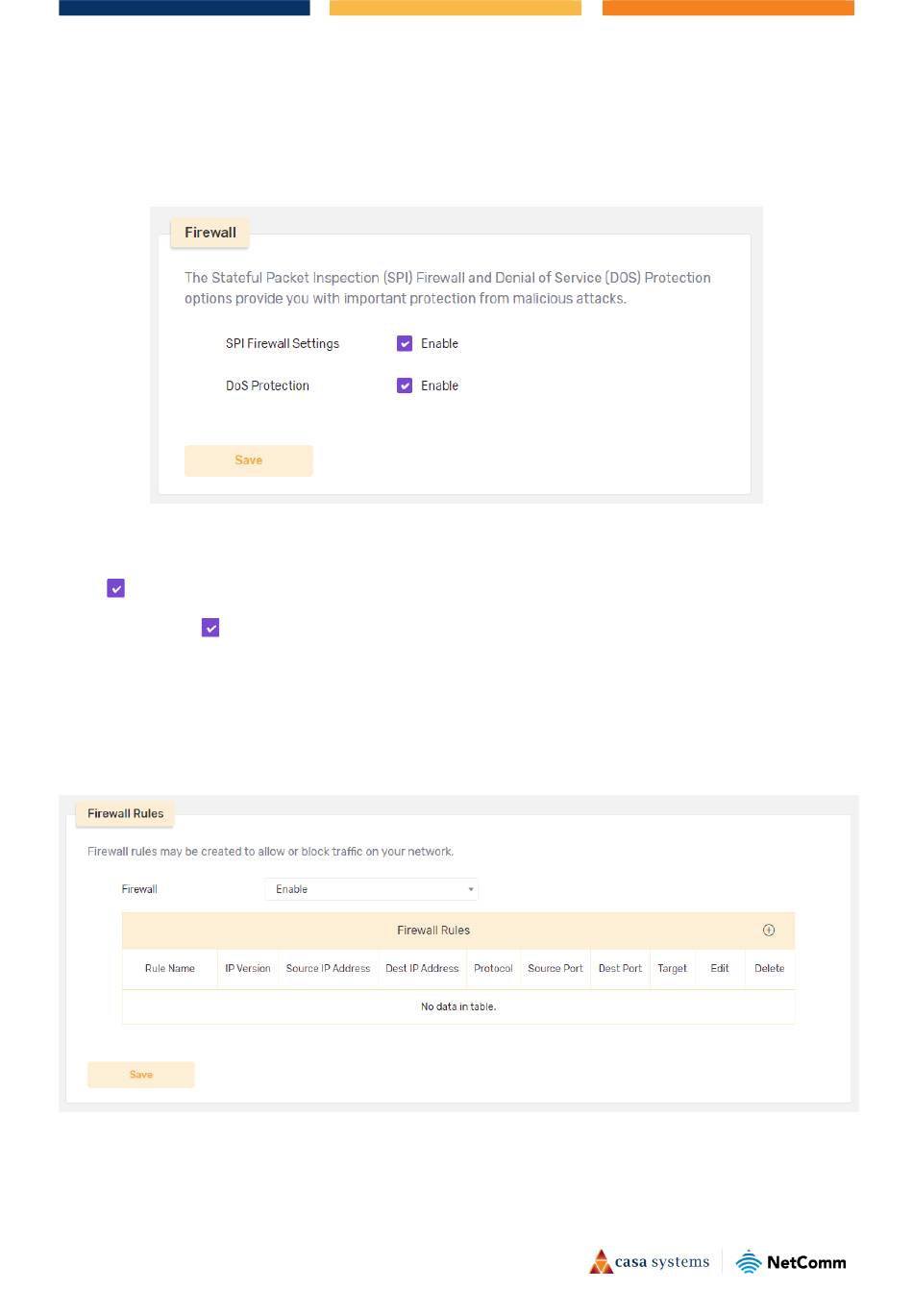Open the Firewall Enable dropdown
913x1316 pixels.
pos(371,889)
